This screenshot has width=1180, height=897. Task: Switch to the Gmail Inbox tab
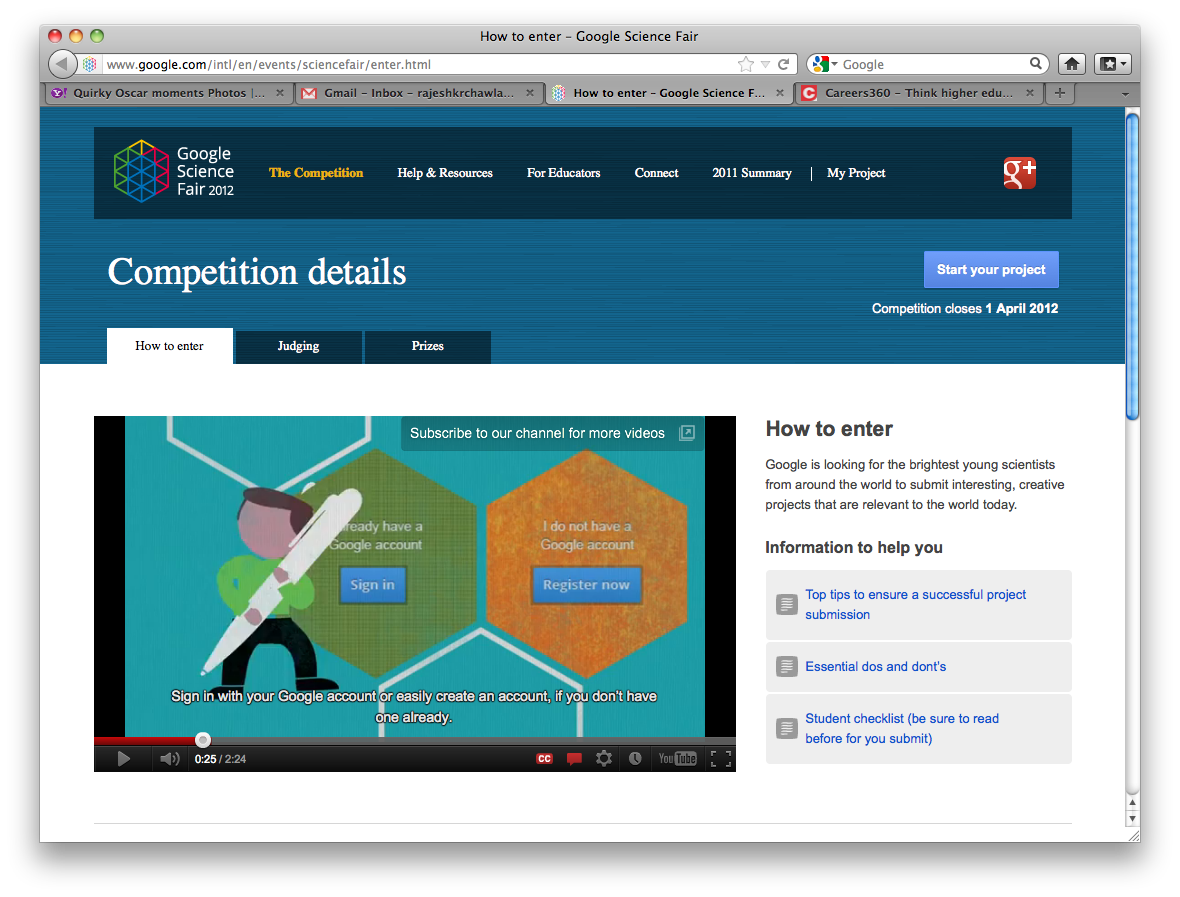click(x=419, y=93)
